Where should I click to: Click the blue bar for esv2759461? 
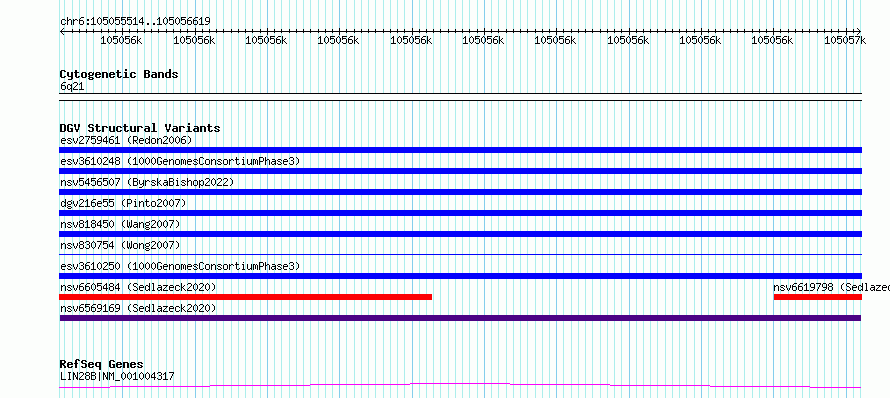(x=460, y=150)
